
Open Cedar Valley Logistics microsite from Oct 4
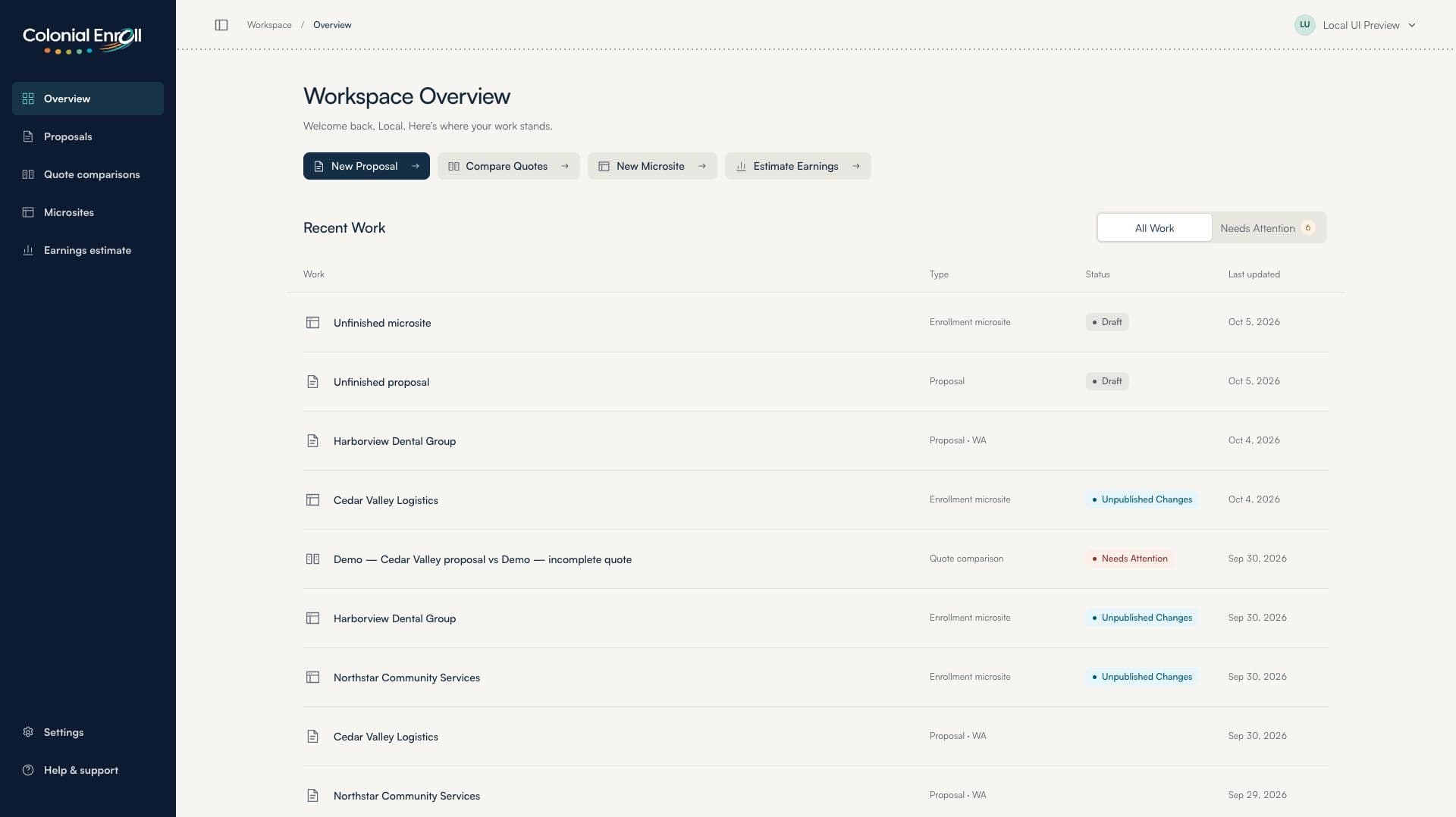(815, 499)
